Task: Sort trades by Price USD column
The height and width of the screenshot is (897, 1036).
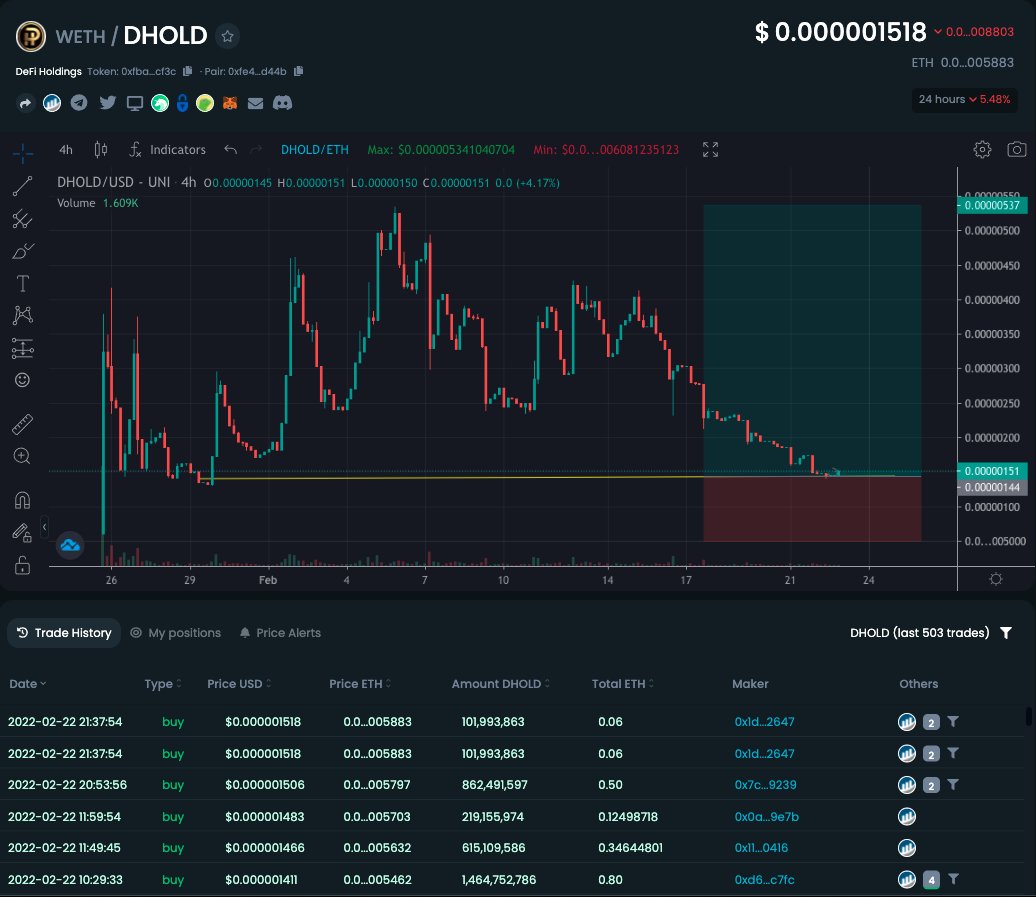Action: coord(239,684)
